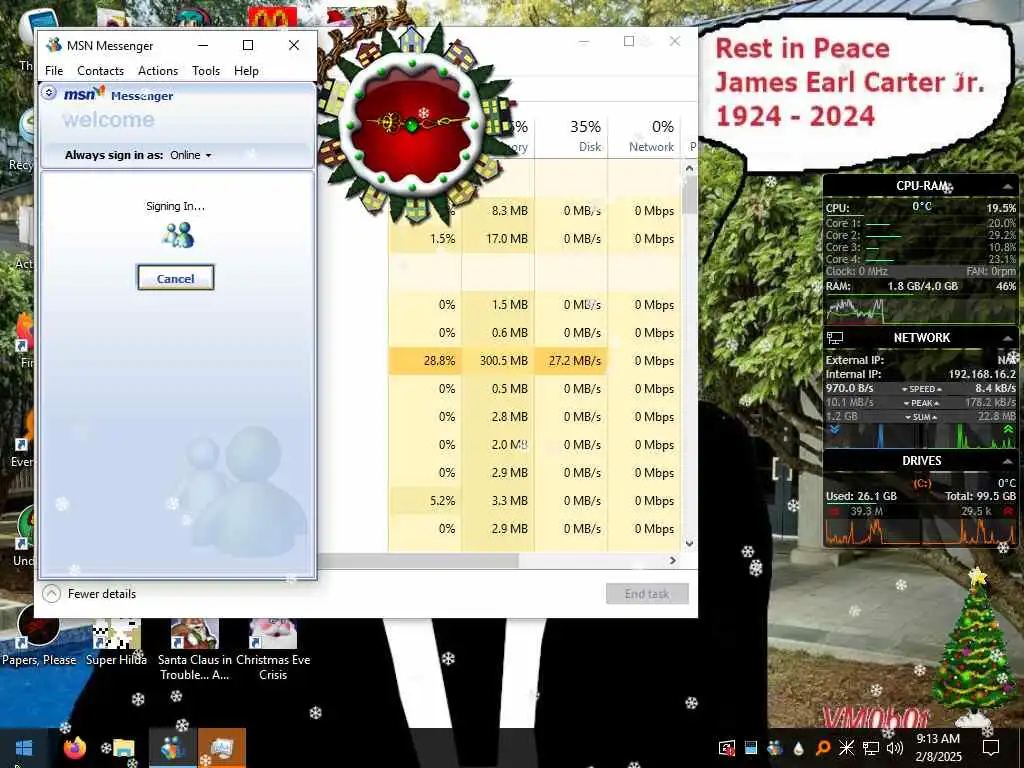Click the End task button in Task Manager
The height and width of the screenshot is (768, 1024).
pos(647,594)
